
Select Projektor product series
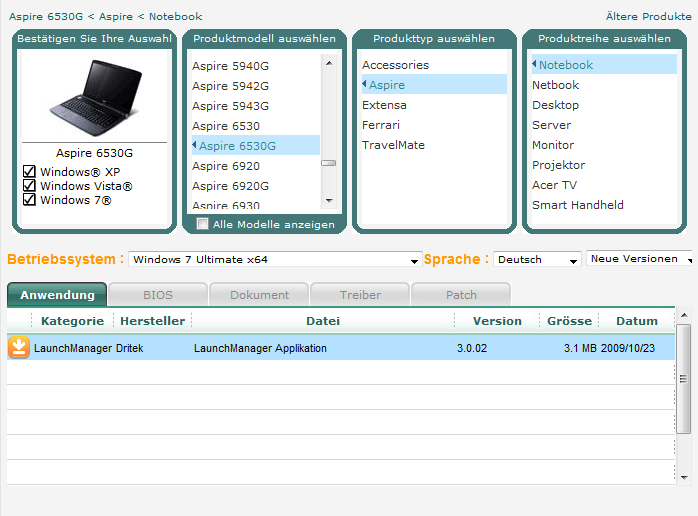coord(558,165)
